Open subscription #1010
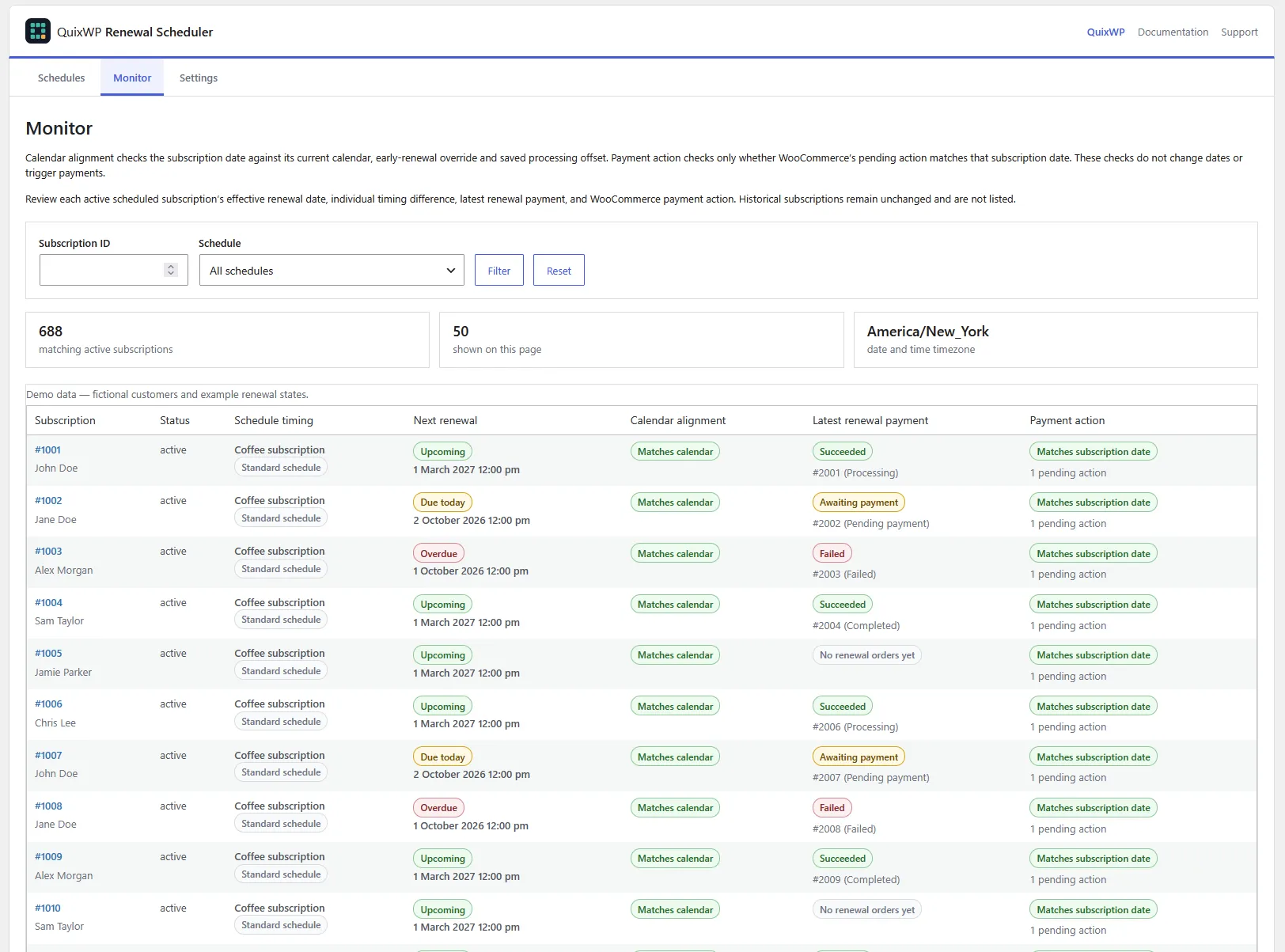1285x952 pixels. [x=47, y=908]
